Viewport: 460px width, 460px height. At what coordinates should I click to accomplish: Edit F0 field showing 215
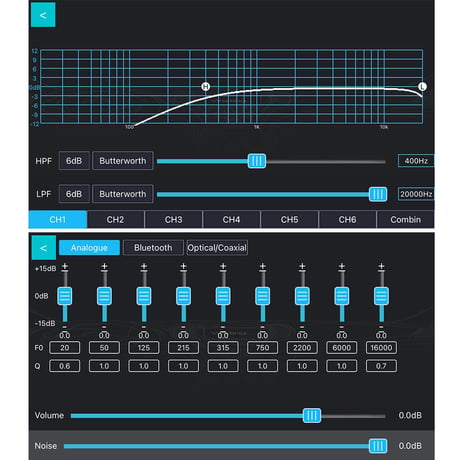pos(183,348)
